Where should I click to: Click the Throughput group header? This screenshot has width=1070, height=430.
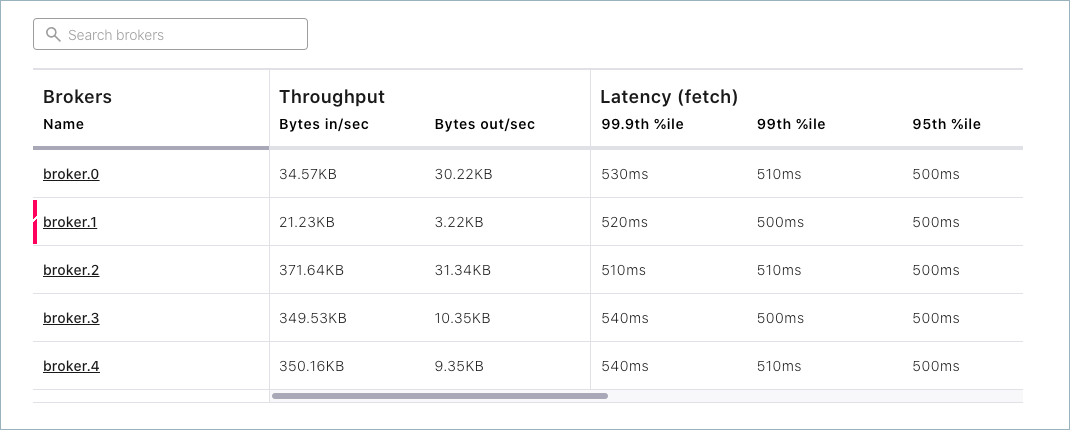coord(332,97)
